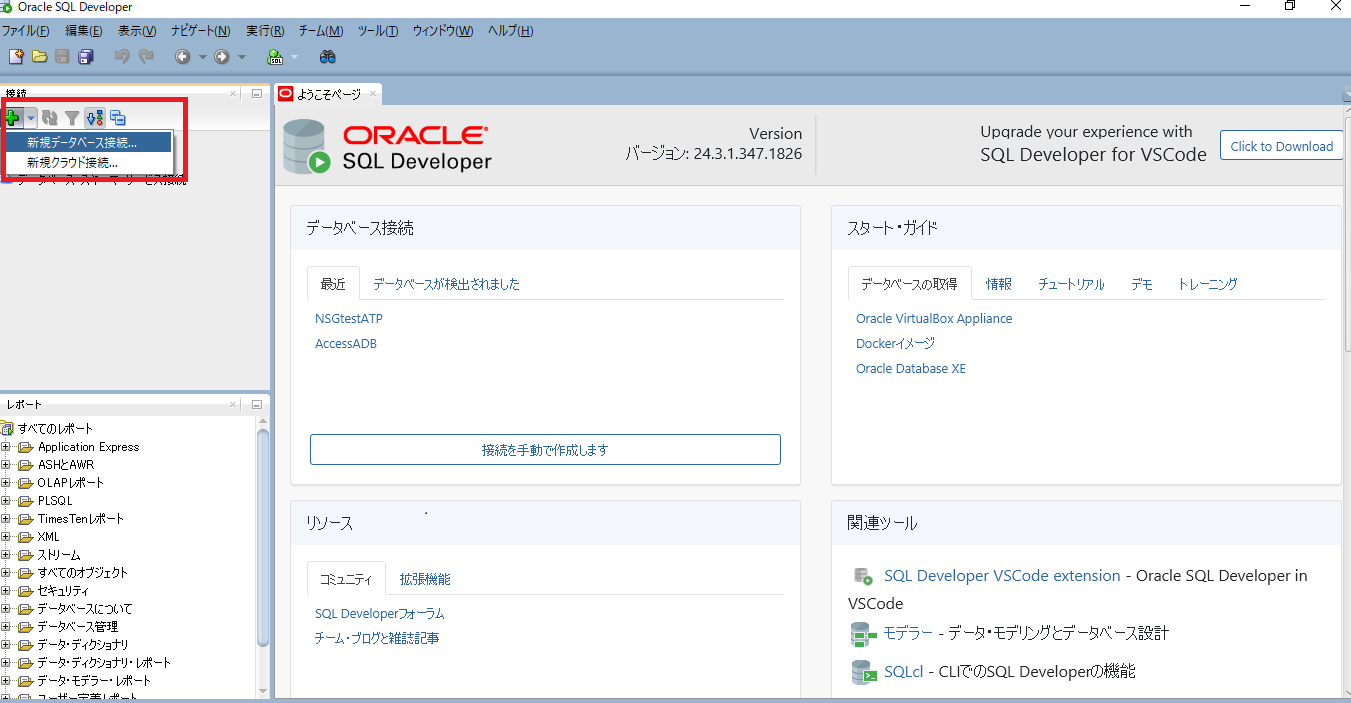Viewport: 1351px width, 703px height.
Task: Click the Open folder icon in the toolbar
Action: [39, 56]
